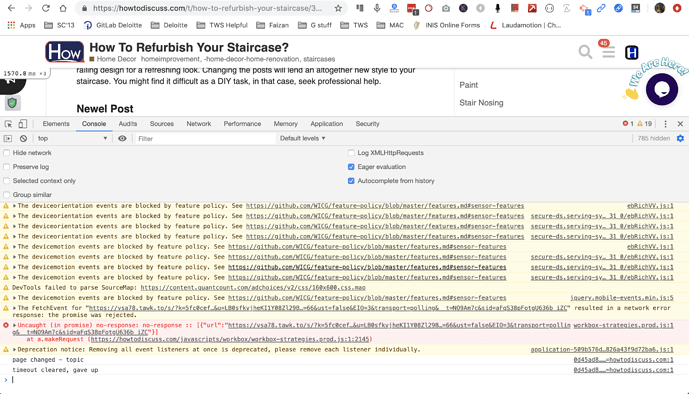Click the staircases tag link
This screenshot has width=689, height=394.
[319, 59]
